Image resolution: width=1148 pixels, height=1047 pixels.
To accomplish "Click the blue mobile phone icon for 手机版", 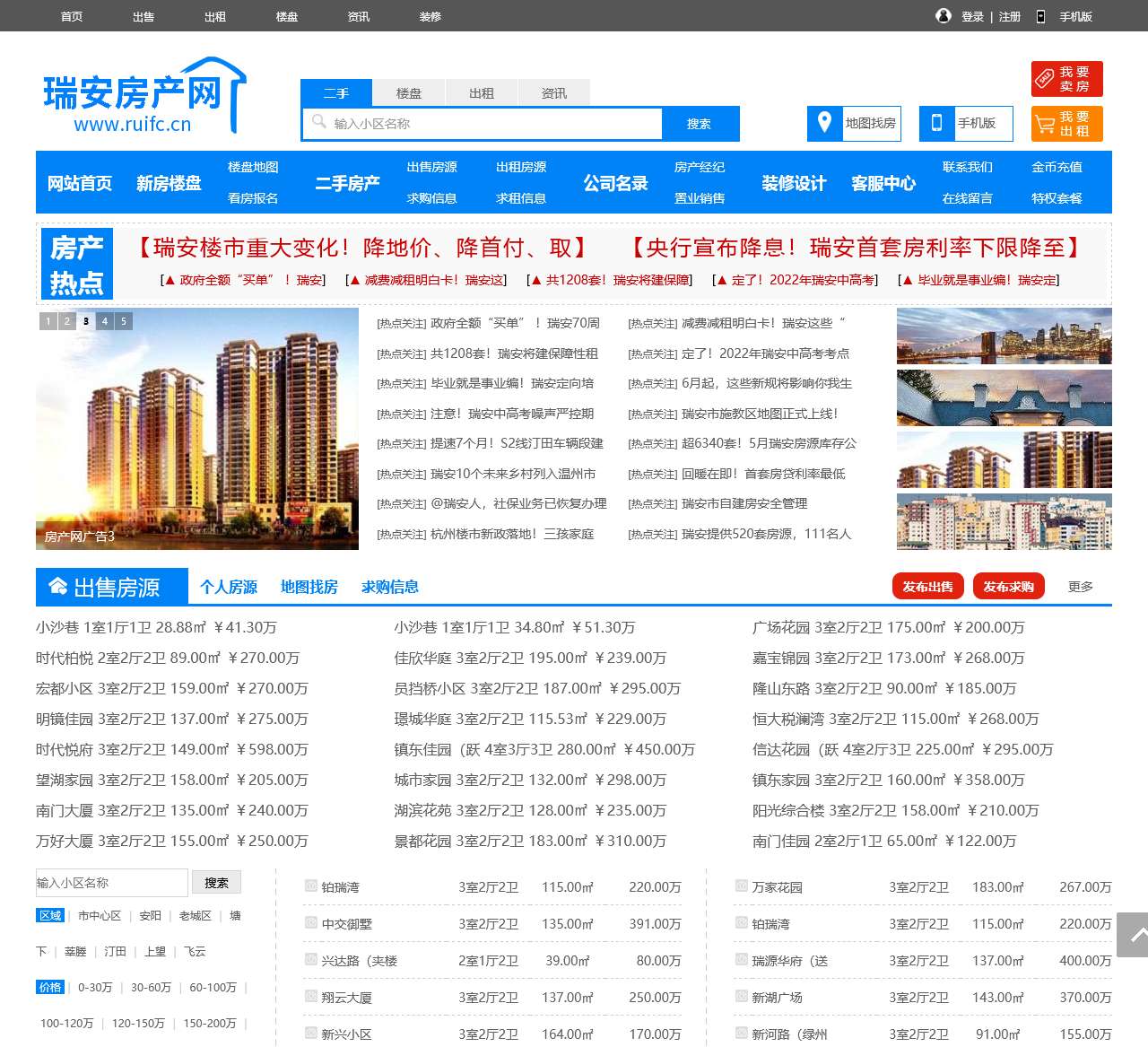I will point(936,123).
